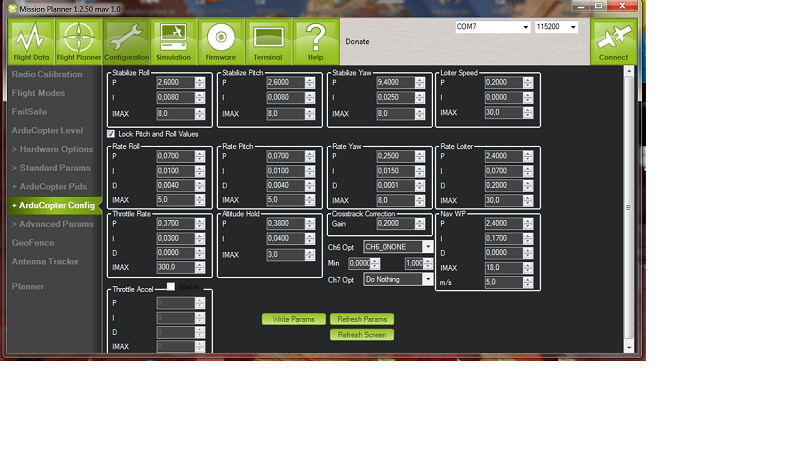Viewport: 800px width, 449px height.
Task: Click the Ch6 Min value field
Action: coord(359,263)
